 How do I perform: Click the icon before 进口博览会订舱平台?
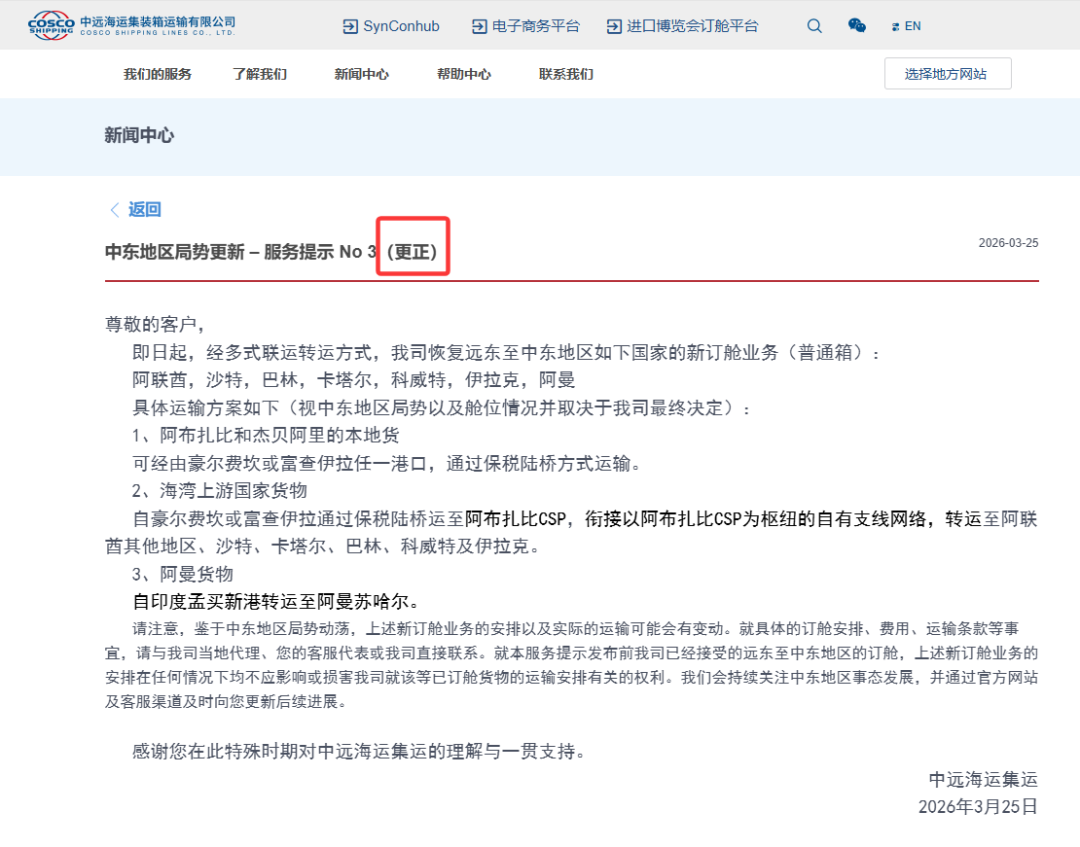click(614, 27)
